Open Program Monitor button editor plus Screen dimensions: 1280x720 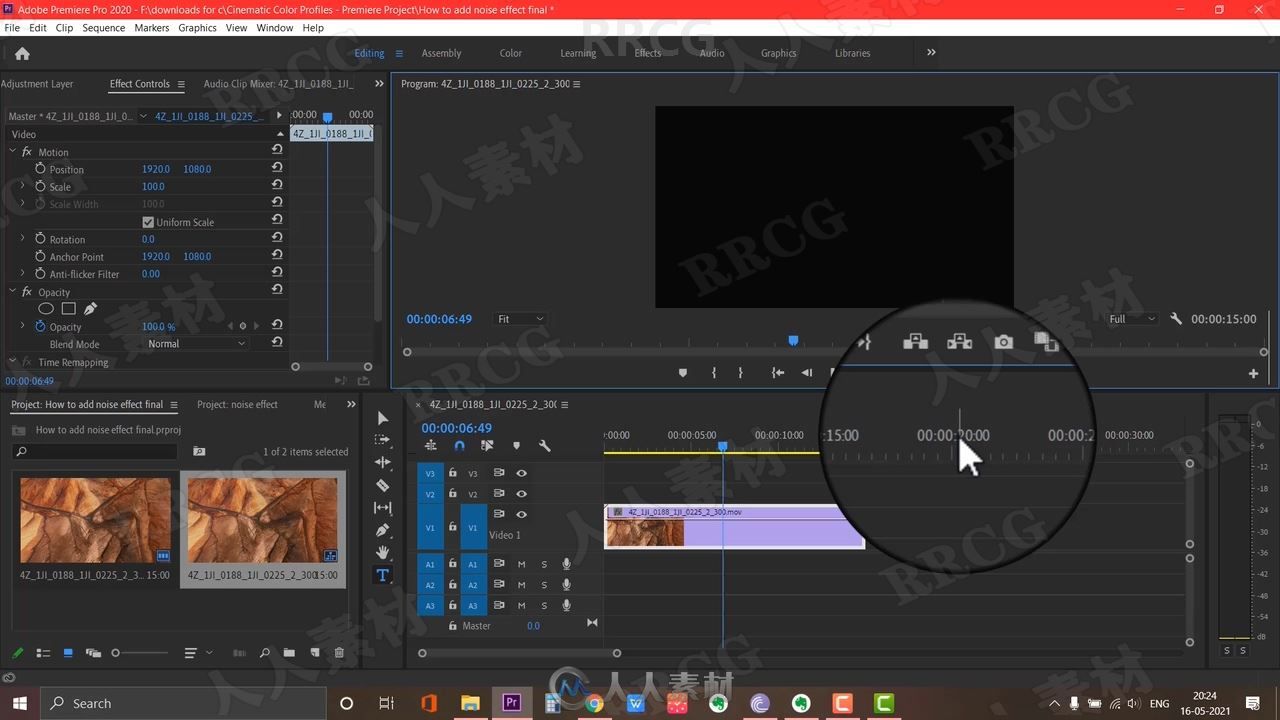click(1253, 373)
